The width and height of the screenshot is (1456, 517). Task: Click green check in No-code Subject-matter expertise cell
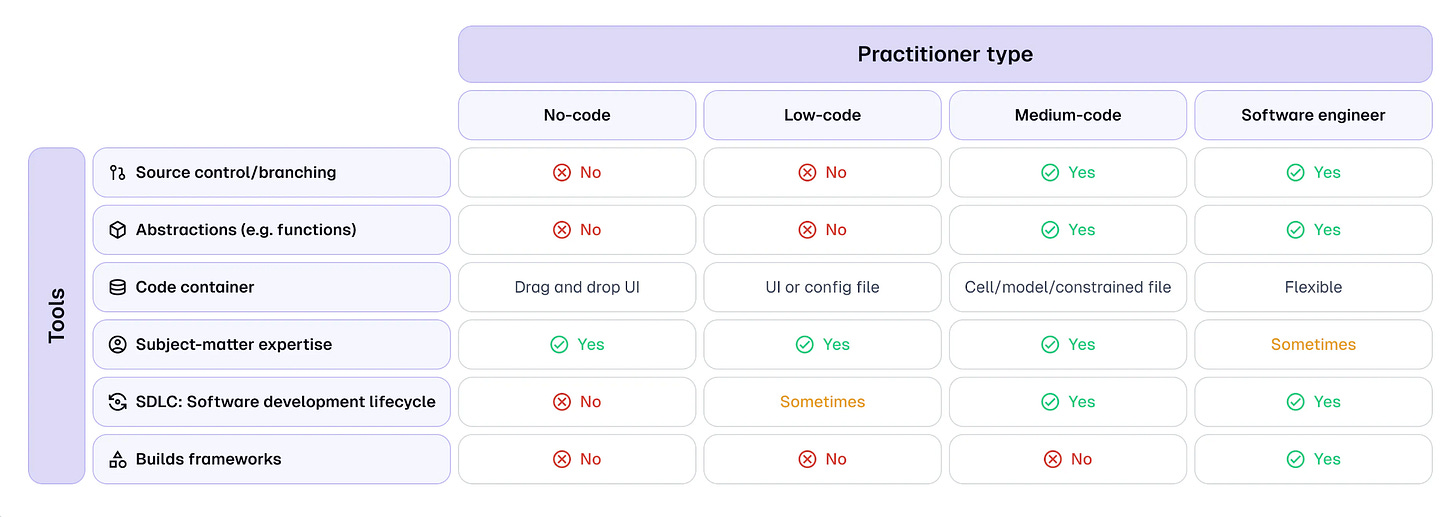click(x=559, y=344)
